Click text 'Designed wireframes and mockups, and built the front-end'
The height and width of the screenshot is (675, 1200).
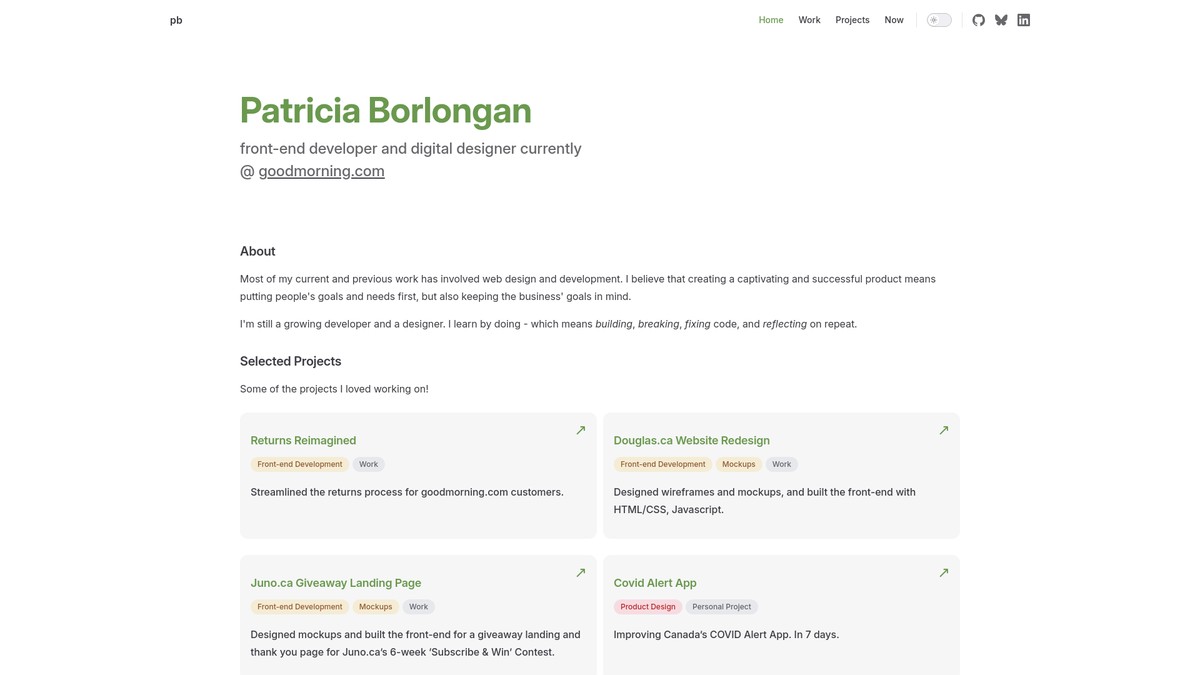[752, 492]
